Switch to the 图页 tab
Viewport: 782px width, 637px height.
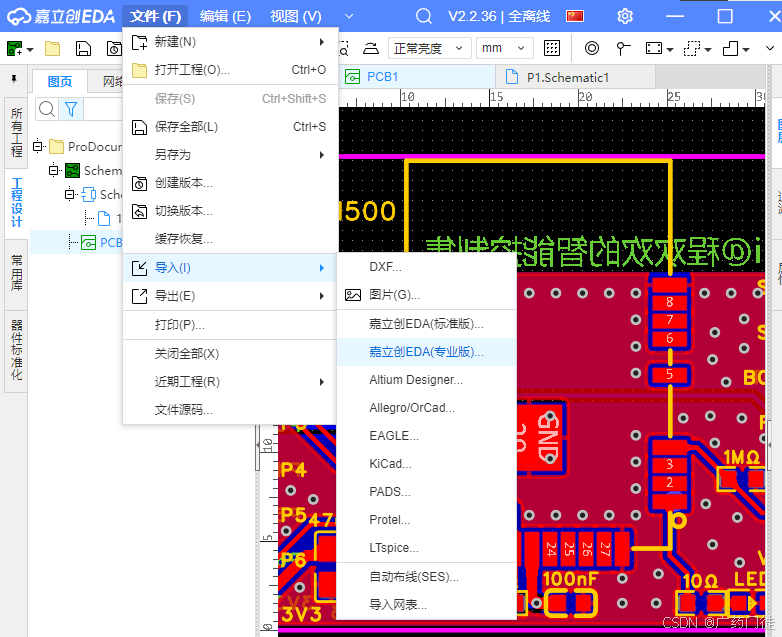click(60, 81)
